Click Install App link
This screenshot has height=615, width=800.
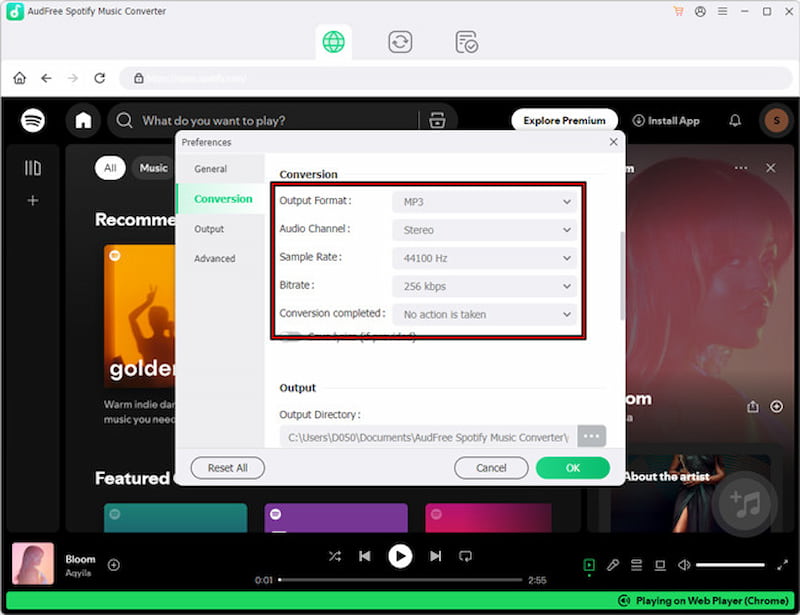point(666,120)
